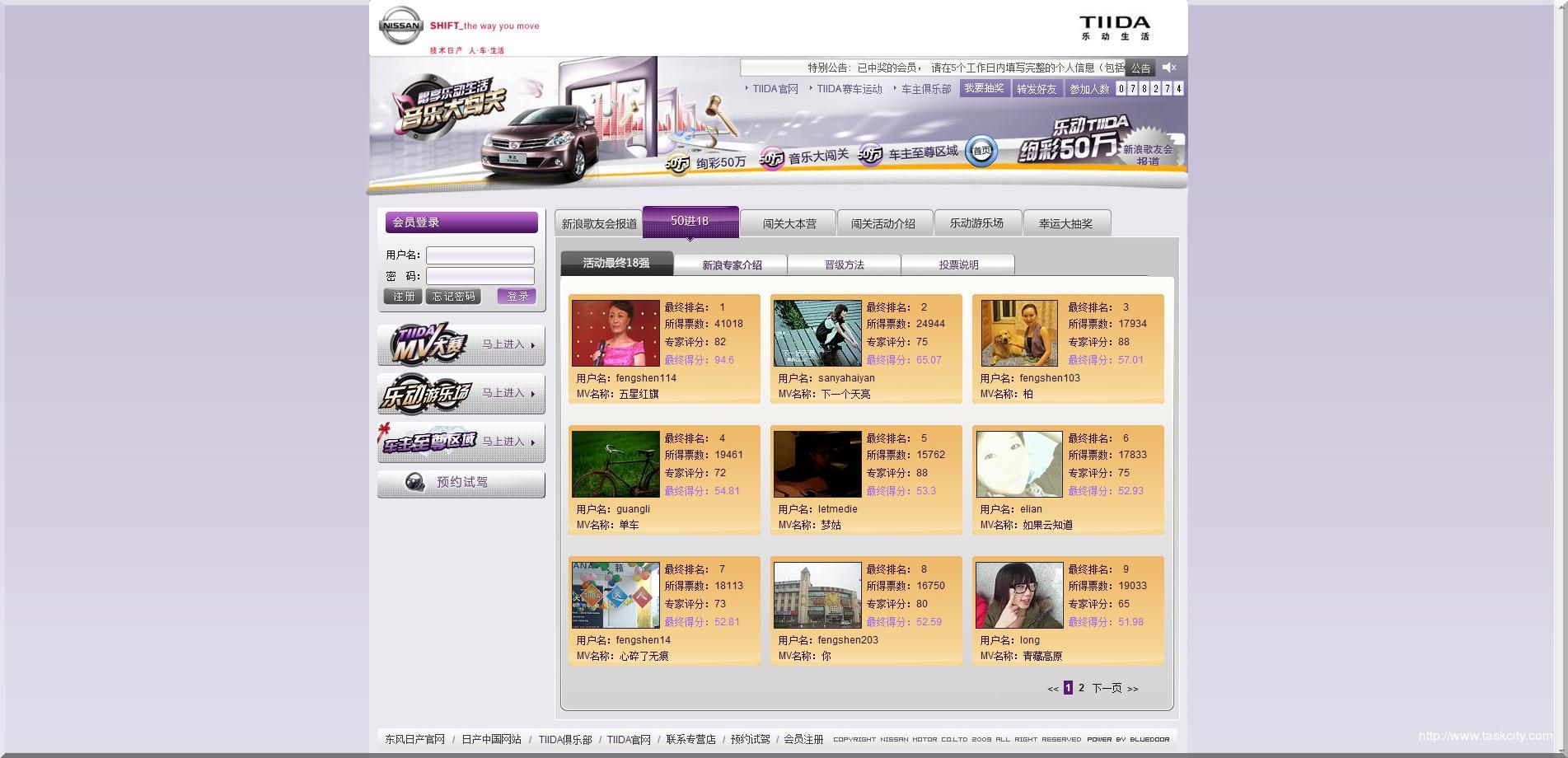Click the 50万 badge beside 绚彩50万
This screenshot has width=1568, height=758.
click(x=677, y=164)
